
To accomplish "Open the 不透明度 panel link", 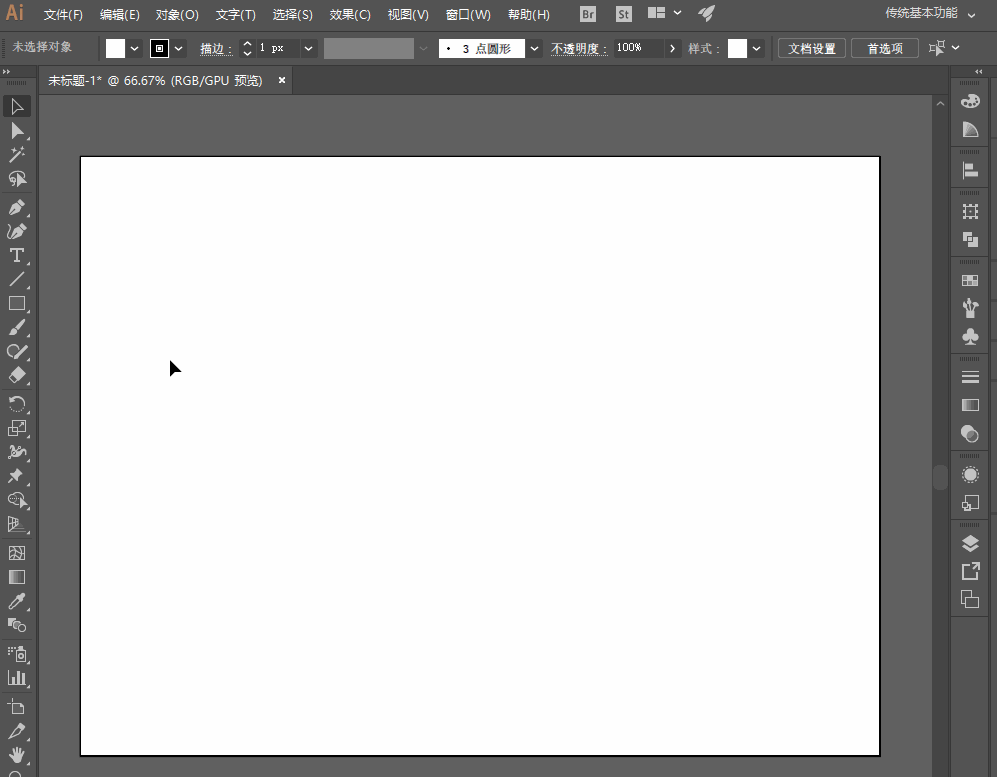I will point(579,49).
